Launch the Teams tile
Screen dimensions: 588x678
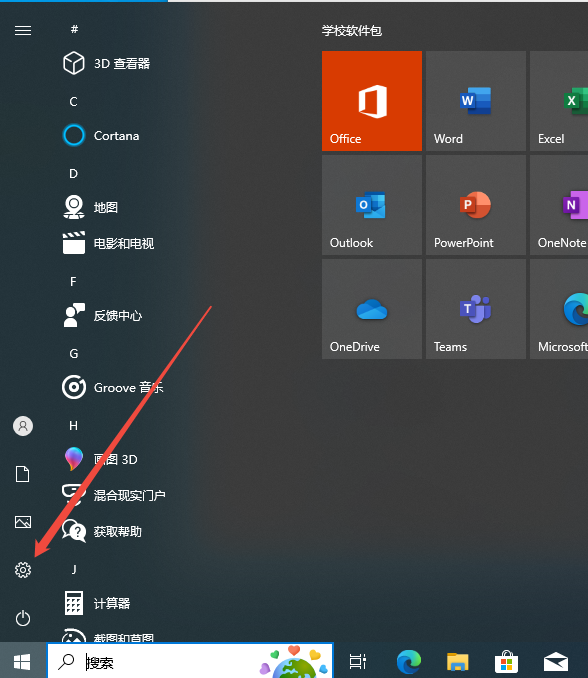tap(476, 309)
